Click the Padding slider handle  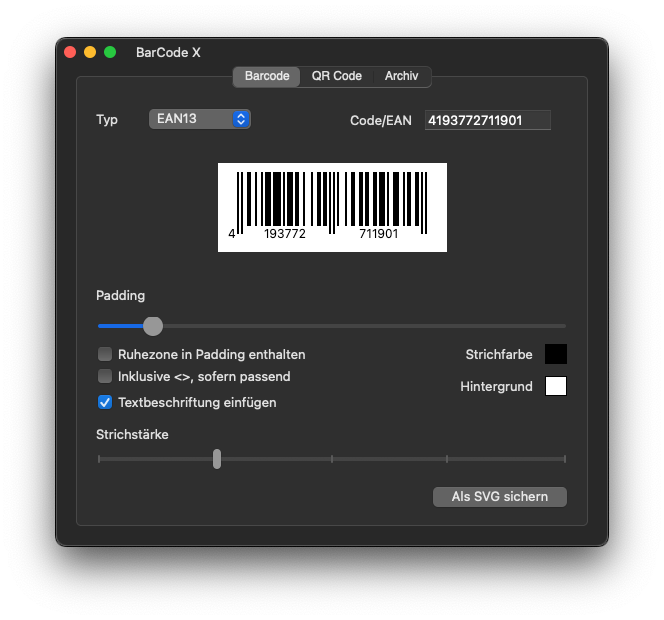coord(153,326)
